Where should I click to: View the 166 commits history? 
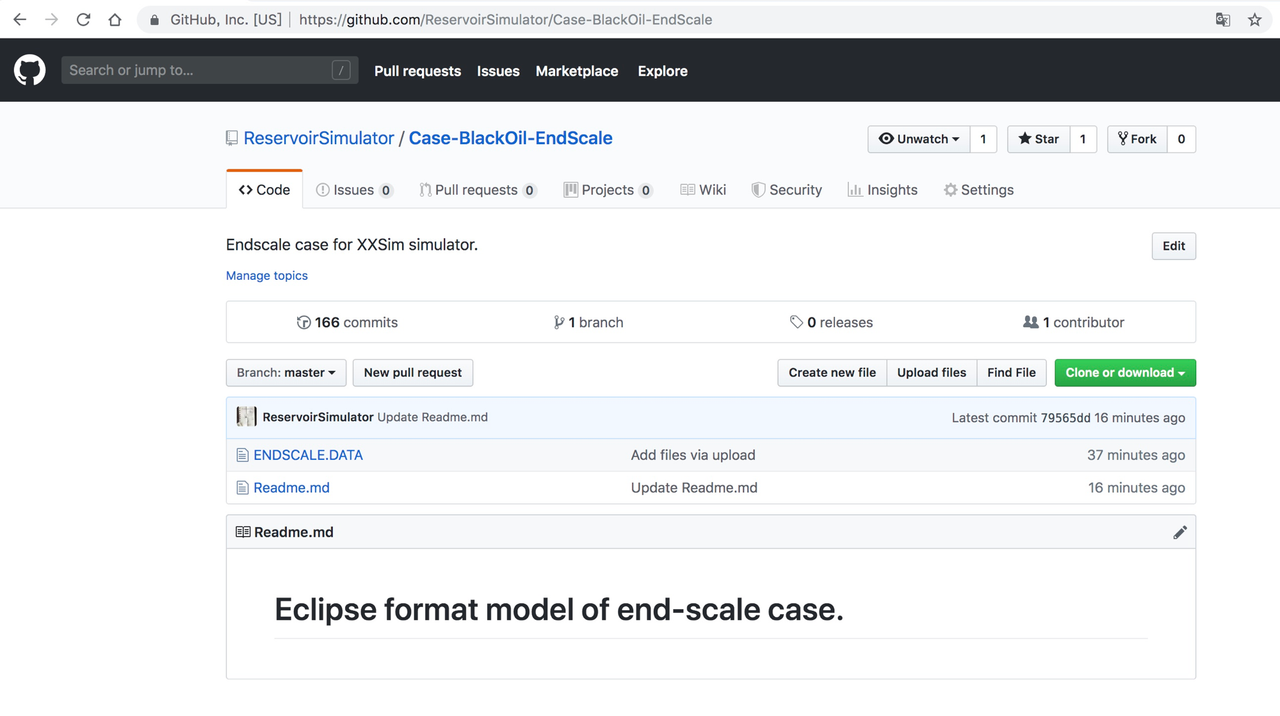click(347, 322)
